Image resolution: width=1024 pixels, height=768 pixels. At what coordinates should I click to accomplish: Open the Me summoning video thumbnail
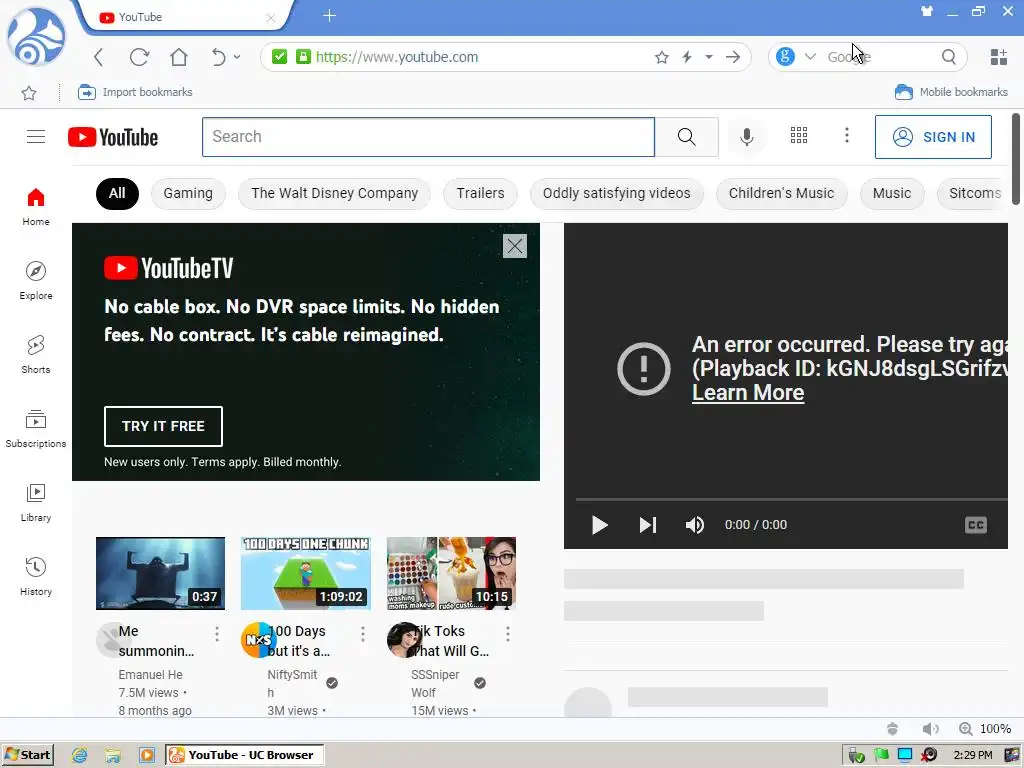click(x=160, y=573)
